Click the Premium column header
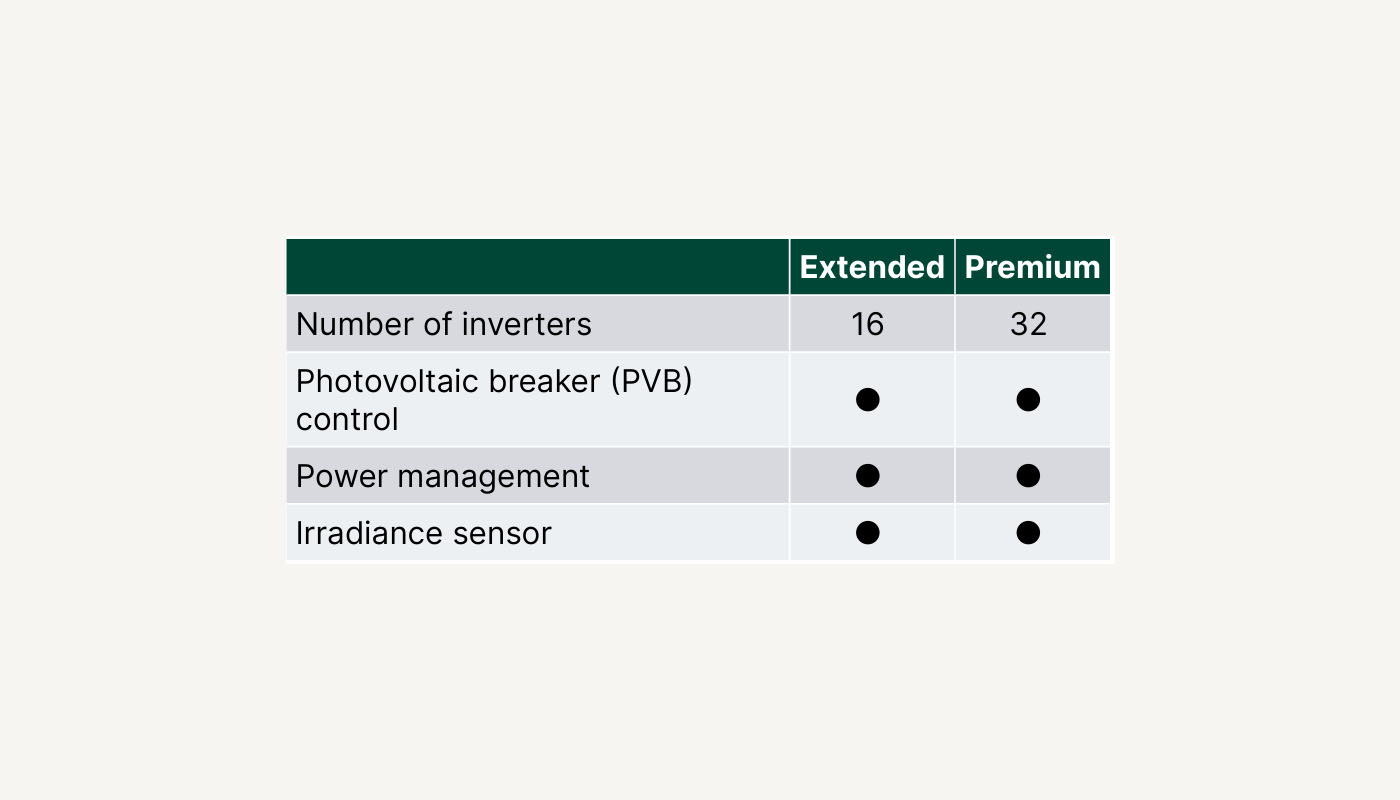 click(x=1032, y=267)
